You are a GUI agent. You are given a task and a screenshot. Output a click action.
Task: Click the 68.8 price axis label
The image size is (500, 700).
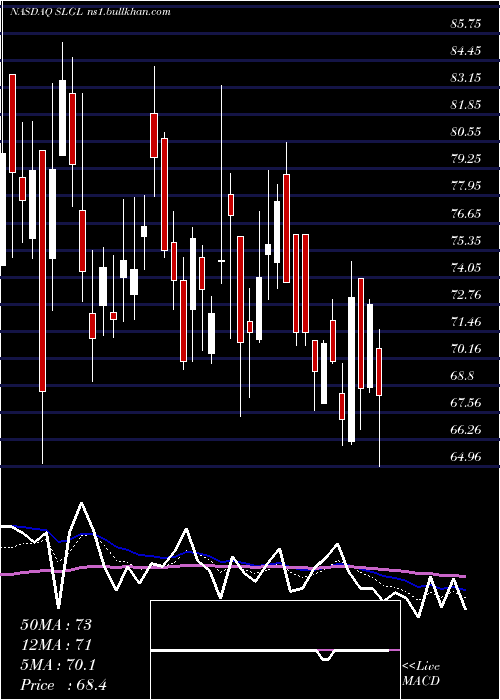click(x=462, y=376)
